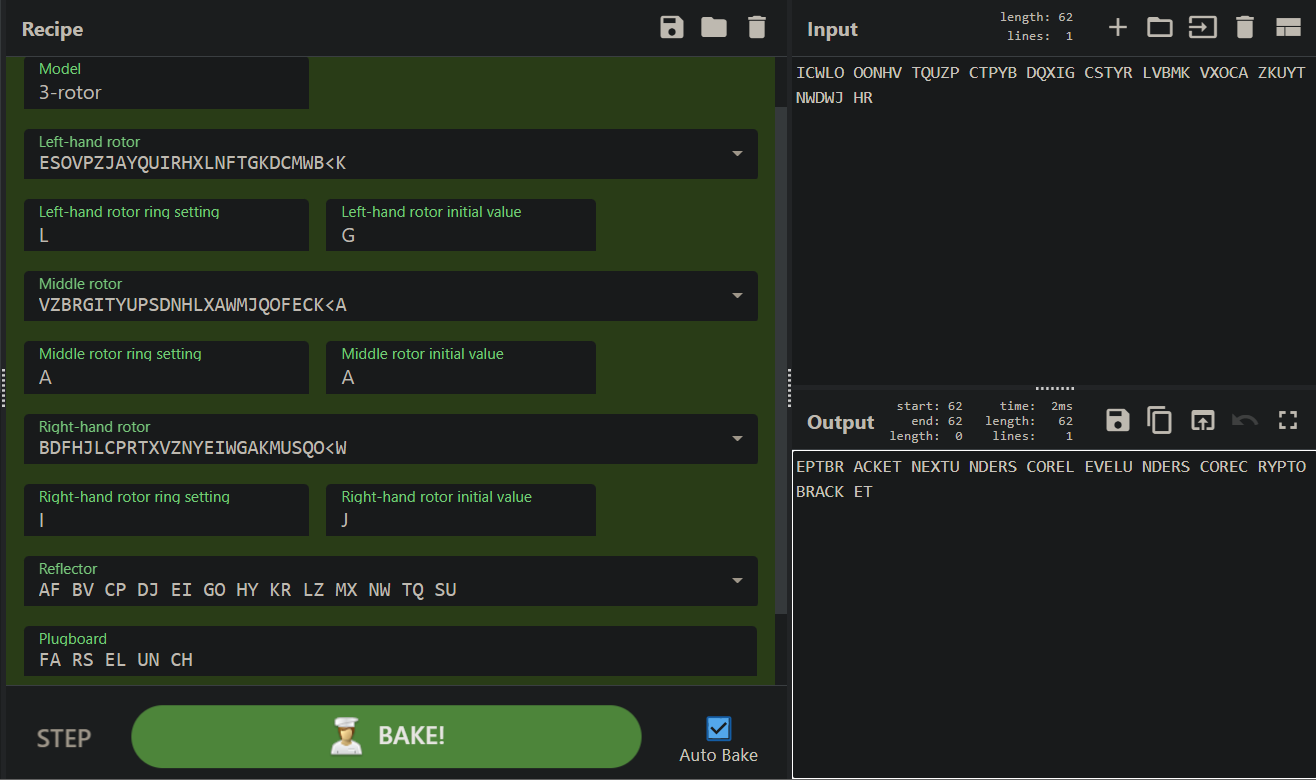Clear input and output trash icon
Viewport: 1316px width, 780px height.
pyautogui.click(x=1245, y=28)
